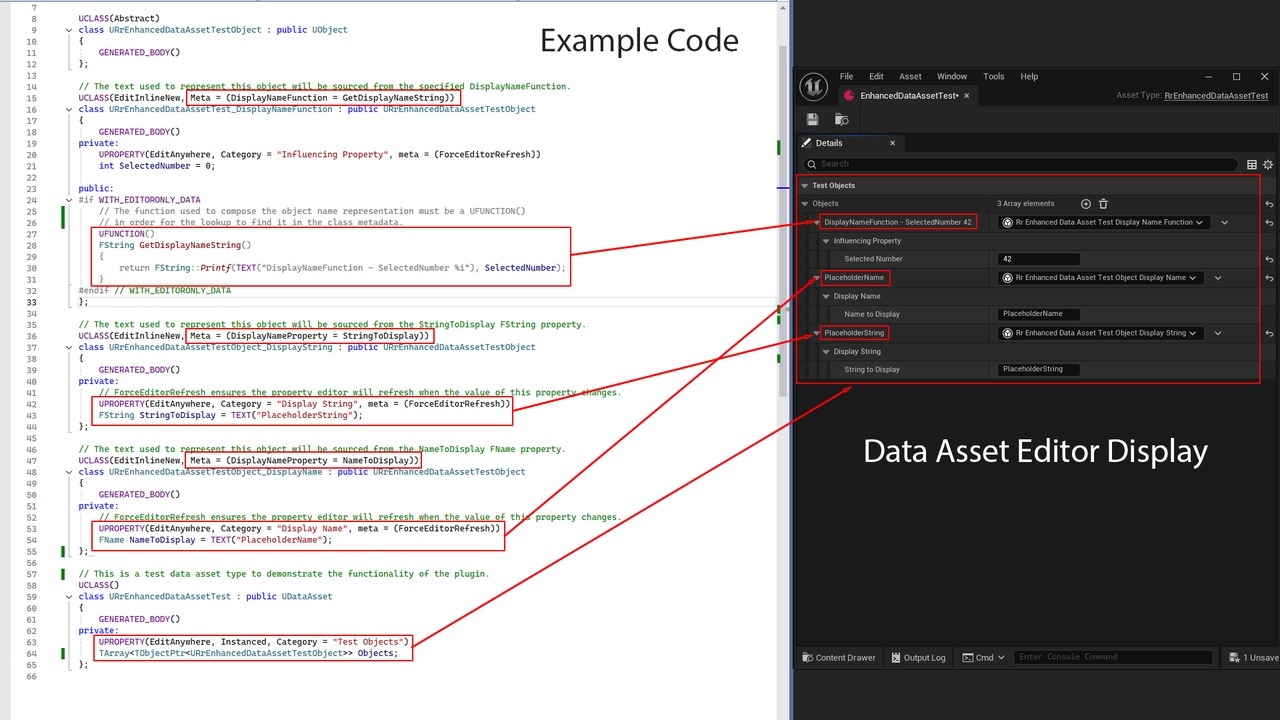This screenshot has height=720, width=1280.
Task: Open the Asset menu
Action: [x=910, y=76]
